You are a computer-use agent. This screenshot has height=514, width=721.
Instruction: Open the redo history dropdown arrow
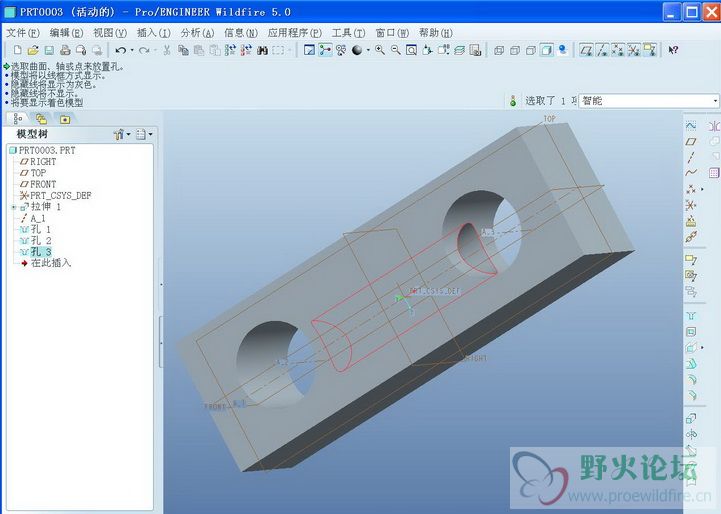coord(155,50)
